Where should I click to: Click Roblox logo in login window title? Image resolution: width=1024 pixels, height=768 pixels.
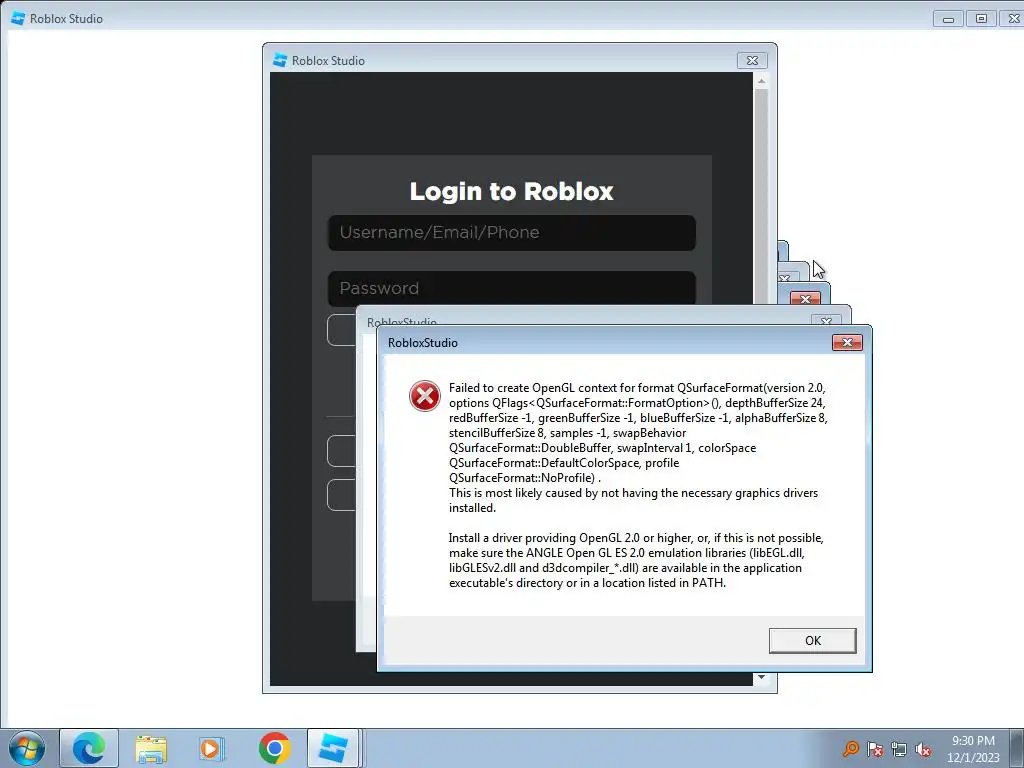(x=280, y=61)
